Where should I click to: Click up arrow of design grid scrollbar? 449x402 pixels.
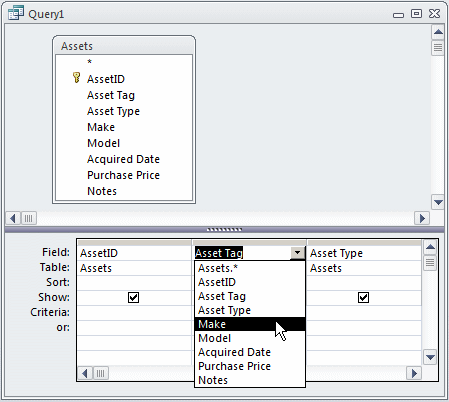[430, 247]
